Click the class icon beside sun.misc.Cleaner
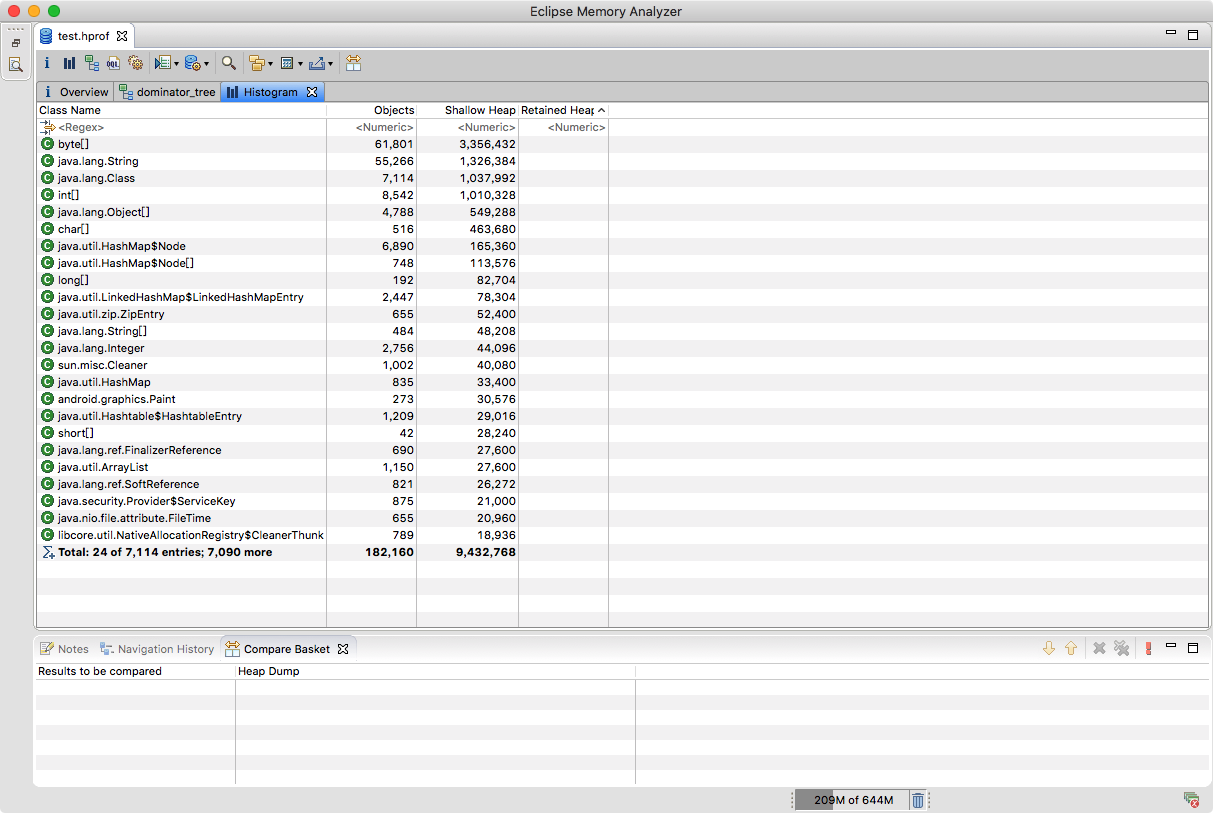This screenshot has height=813, width=1213. pyautogui.click(x=47, y=365)
